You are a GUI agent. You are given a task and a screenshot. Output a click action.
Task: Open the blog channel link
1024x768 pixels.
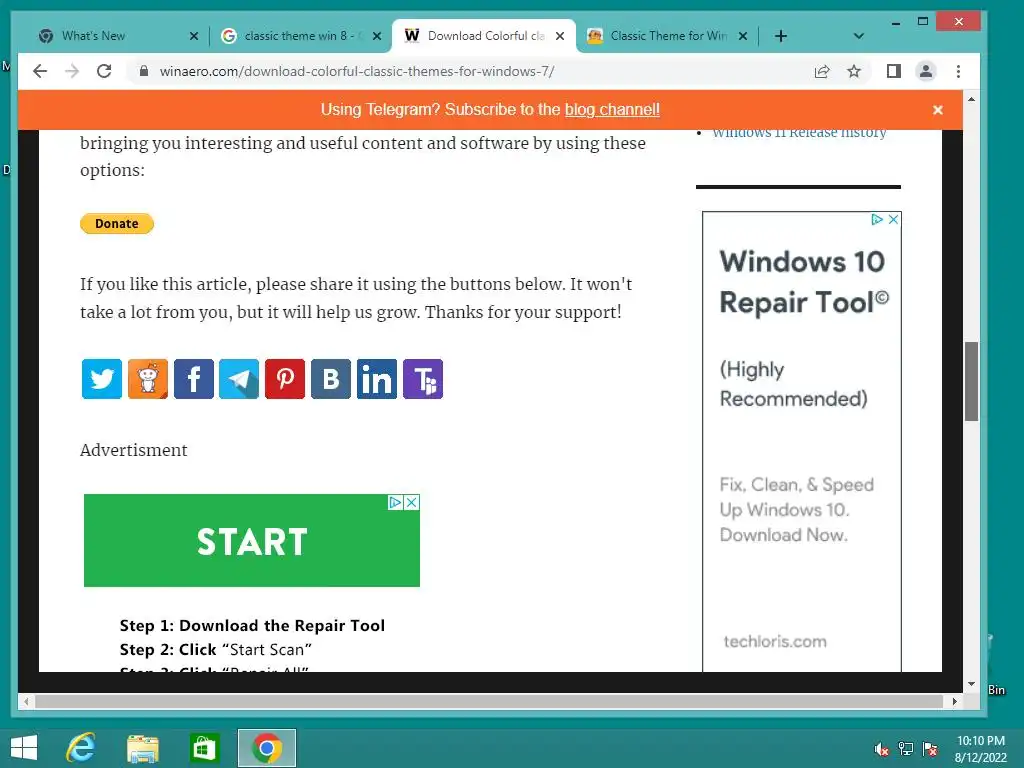click(x=612, y=110)
